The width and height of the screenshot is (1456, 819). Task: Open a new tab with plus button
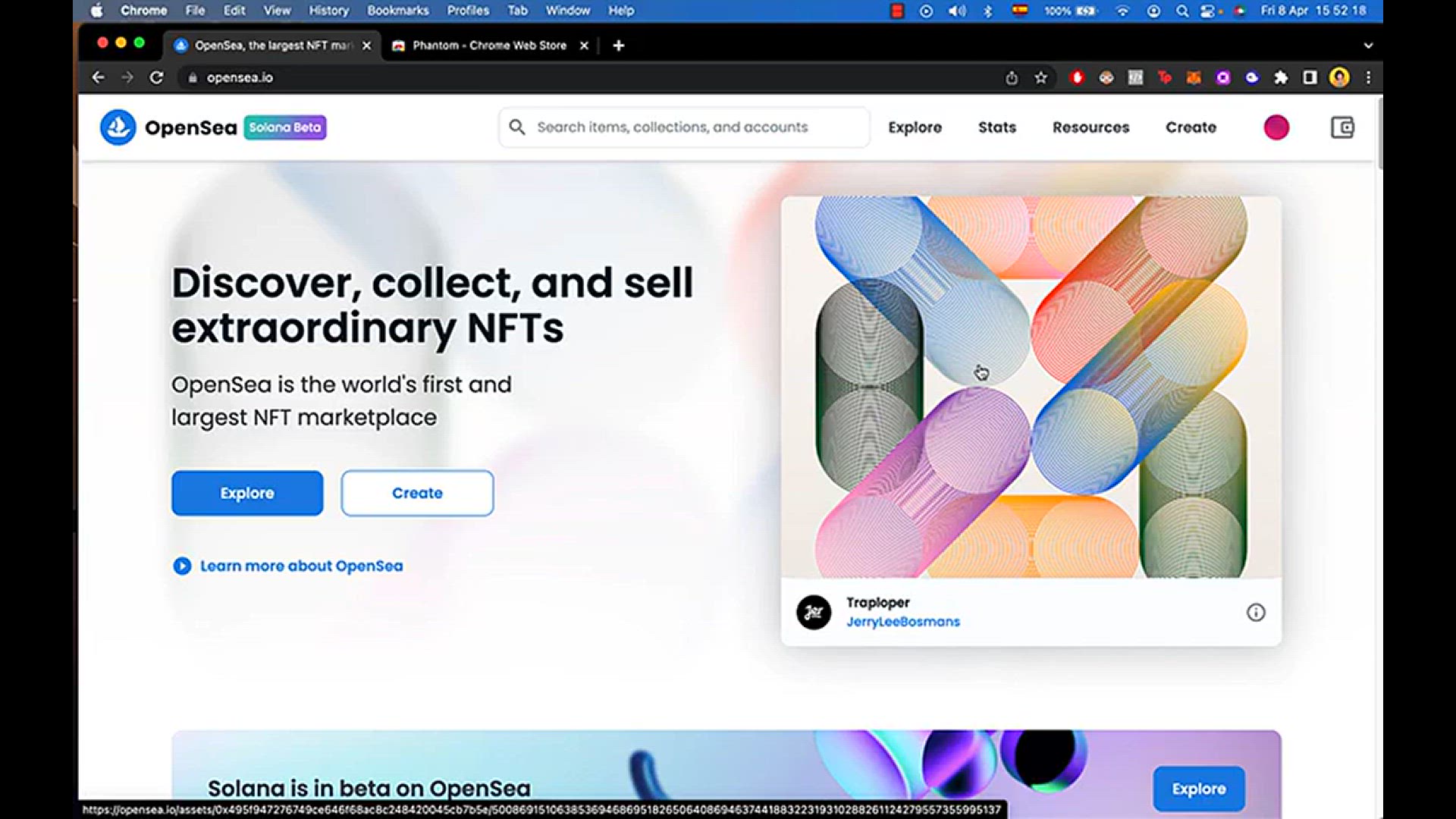pyautogui.click(x=619, y=45)
